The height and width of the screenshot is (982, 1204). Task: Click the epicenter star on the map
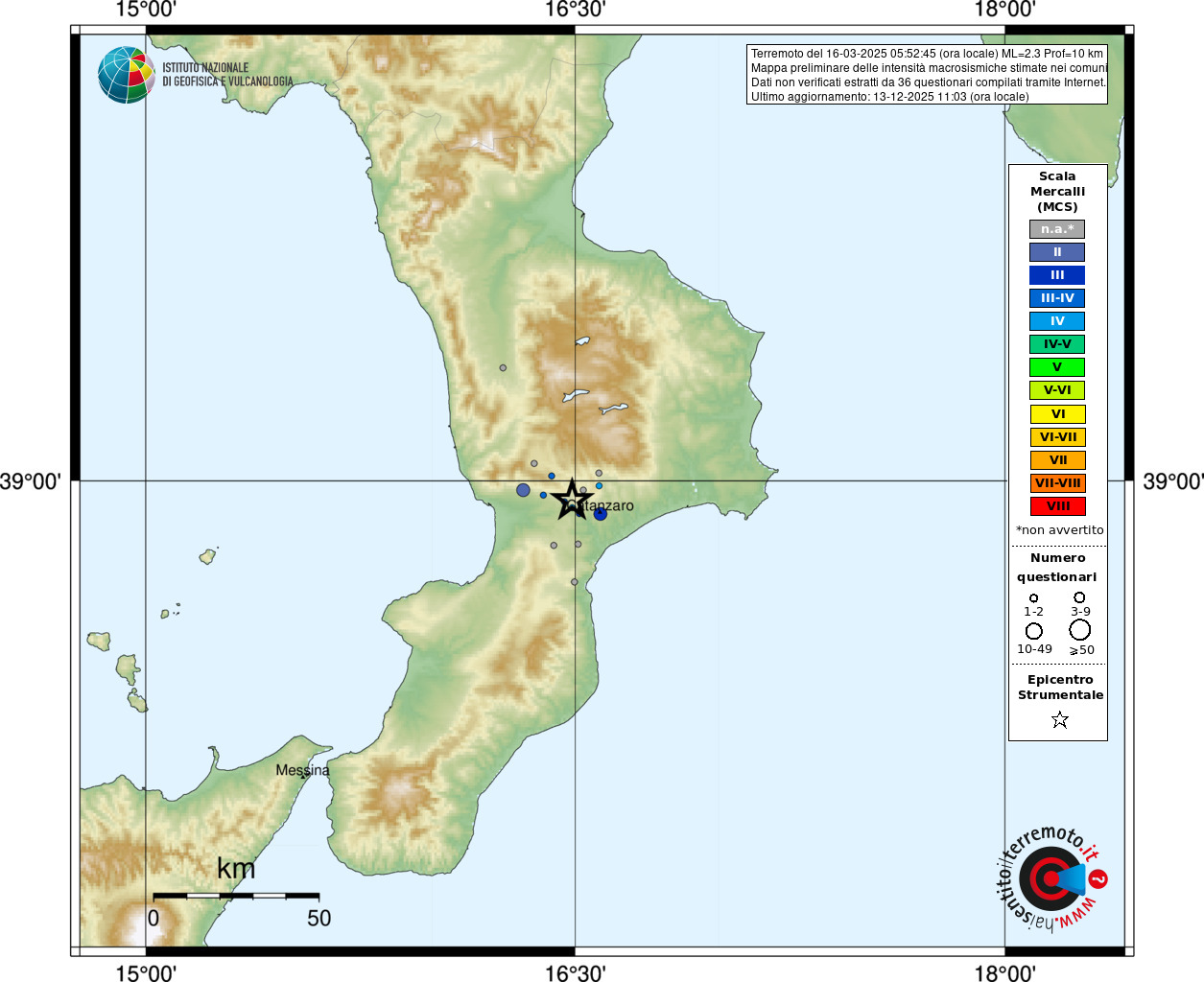(573, 500)
